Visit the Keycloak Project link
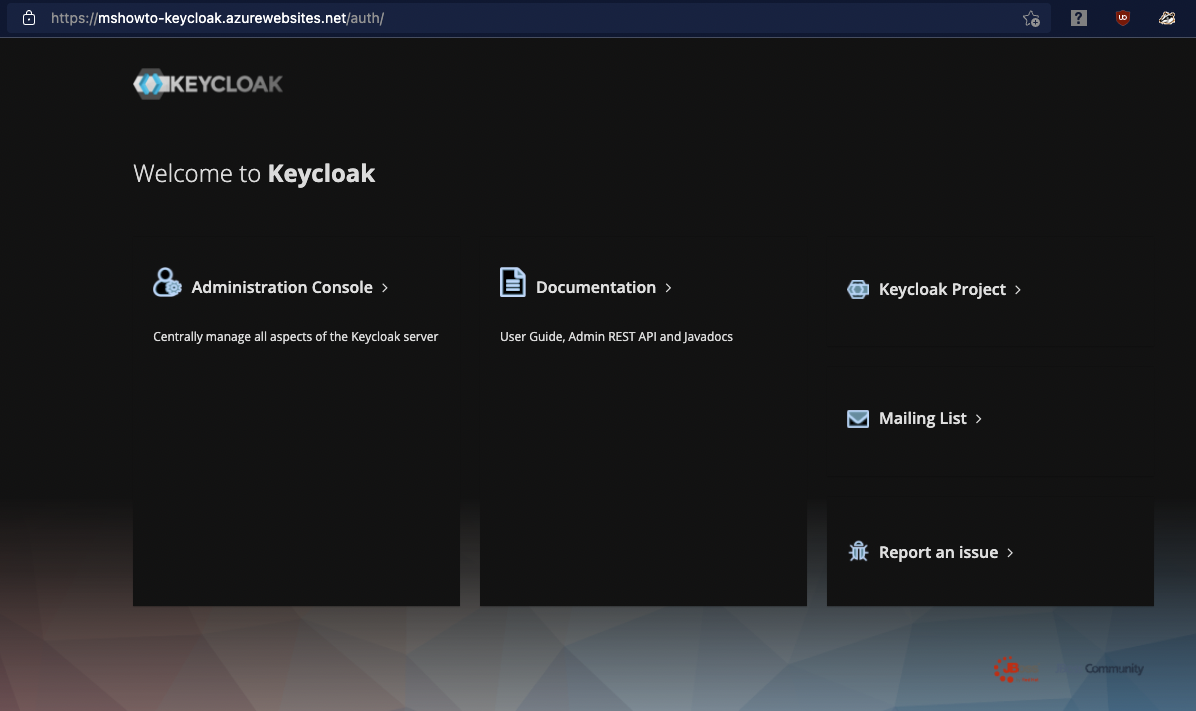1196x711 pixels. point(942,289)
